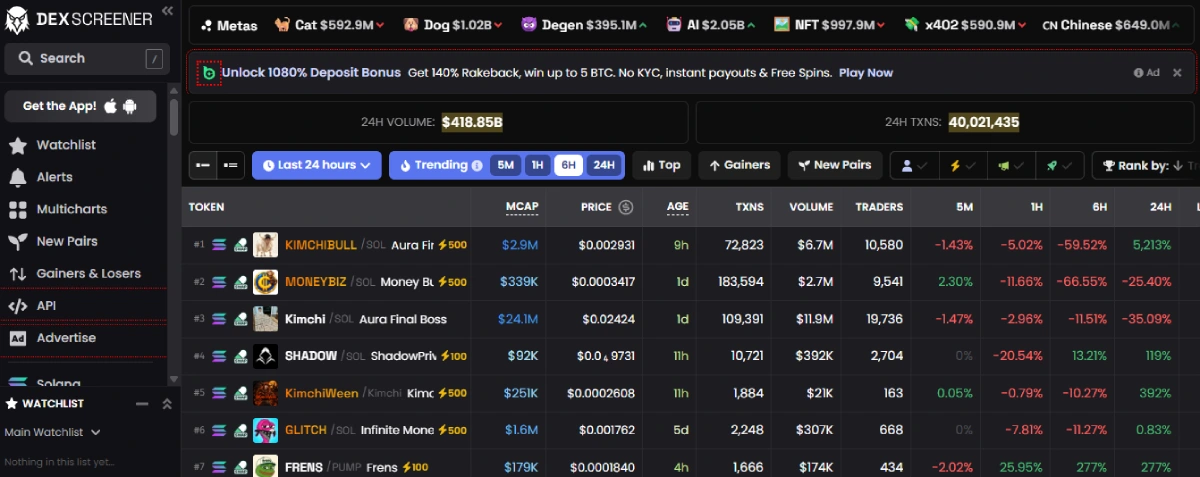Toggle the lightning boost filter
Viewport: 1200px width, 477px height.
(x=962, y=165)
